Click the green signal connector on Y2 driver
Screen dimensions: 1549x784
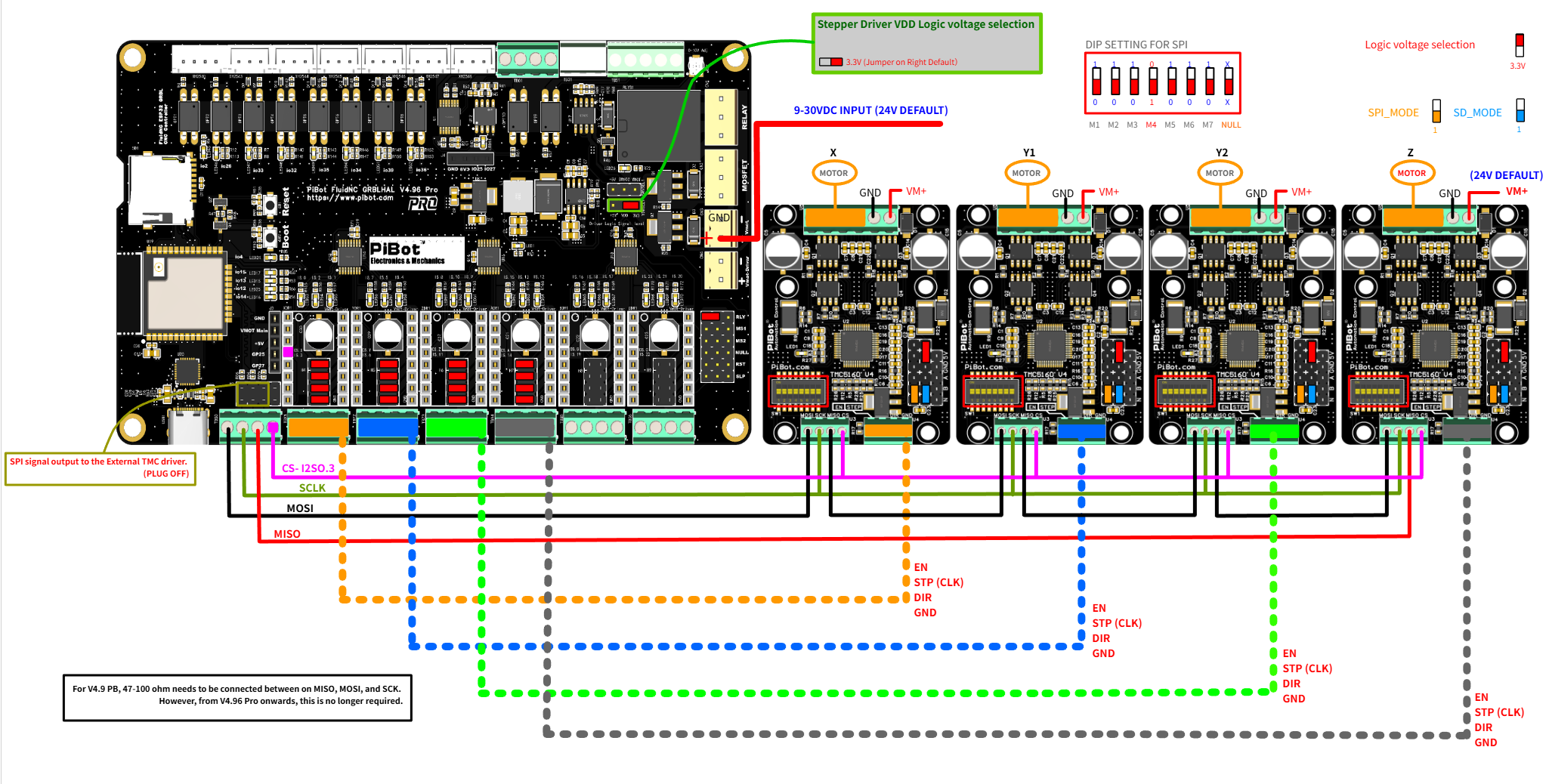(1274, 431)
